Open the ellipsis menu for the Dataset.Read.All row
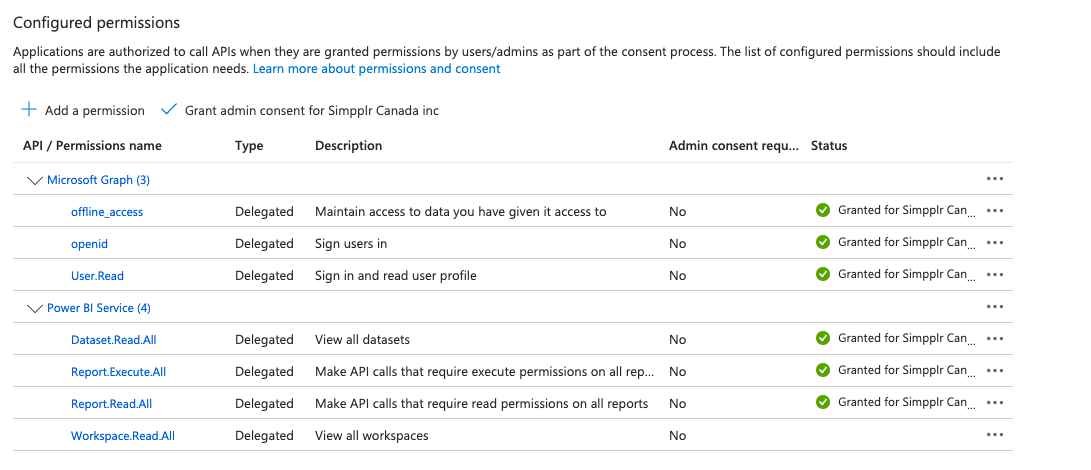Screen dimensions: 1091x470 [994, 339]
